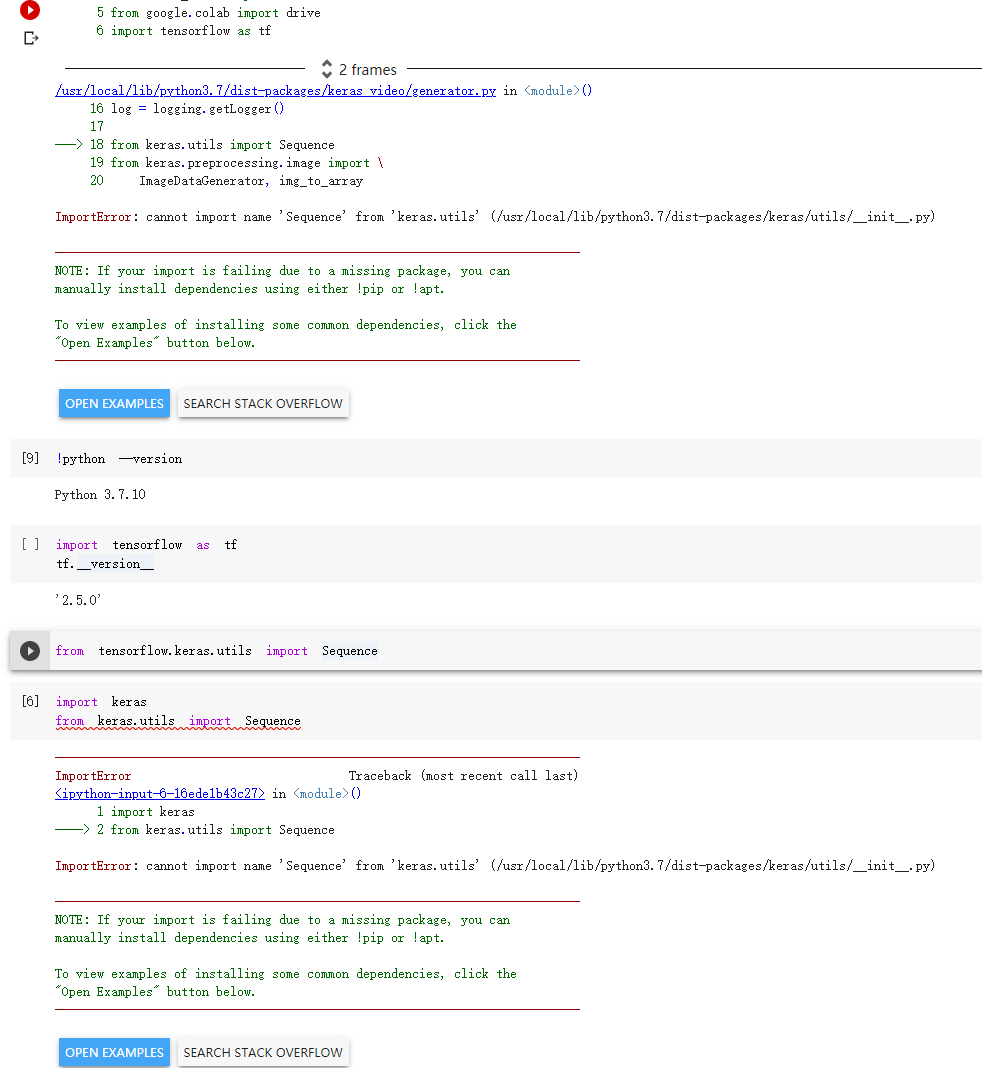Click the bottom OPEN EXAMPLES button
This screenshot has width=982, height=1068.
[114, 1052]
